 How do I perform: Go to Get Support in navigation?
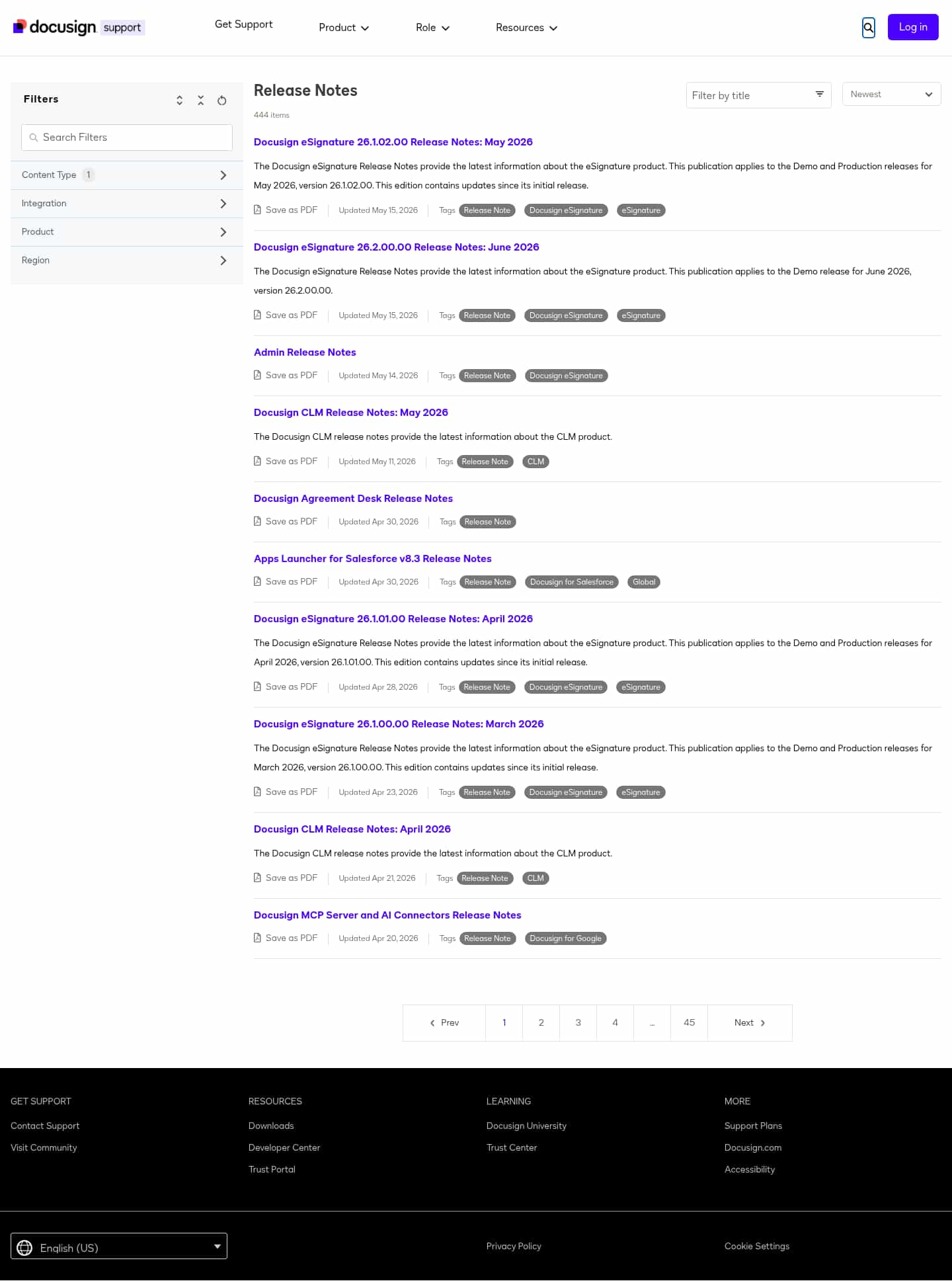pos(243,24)
